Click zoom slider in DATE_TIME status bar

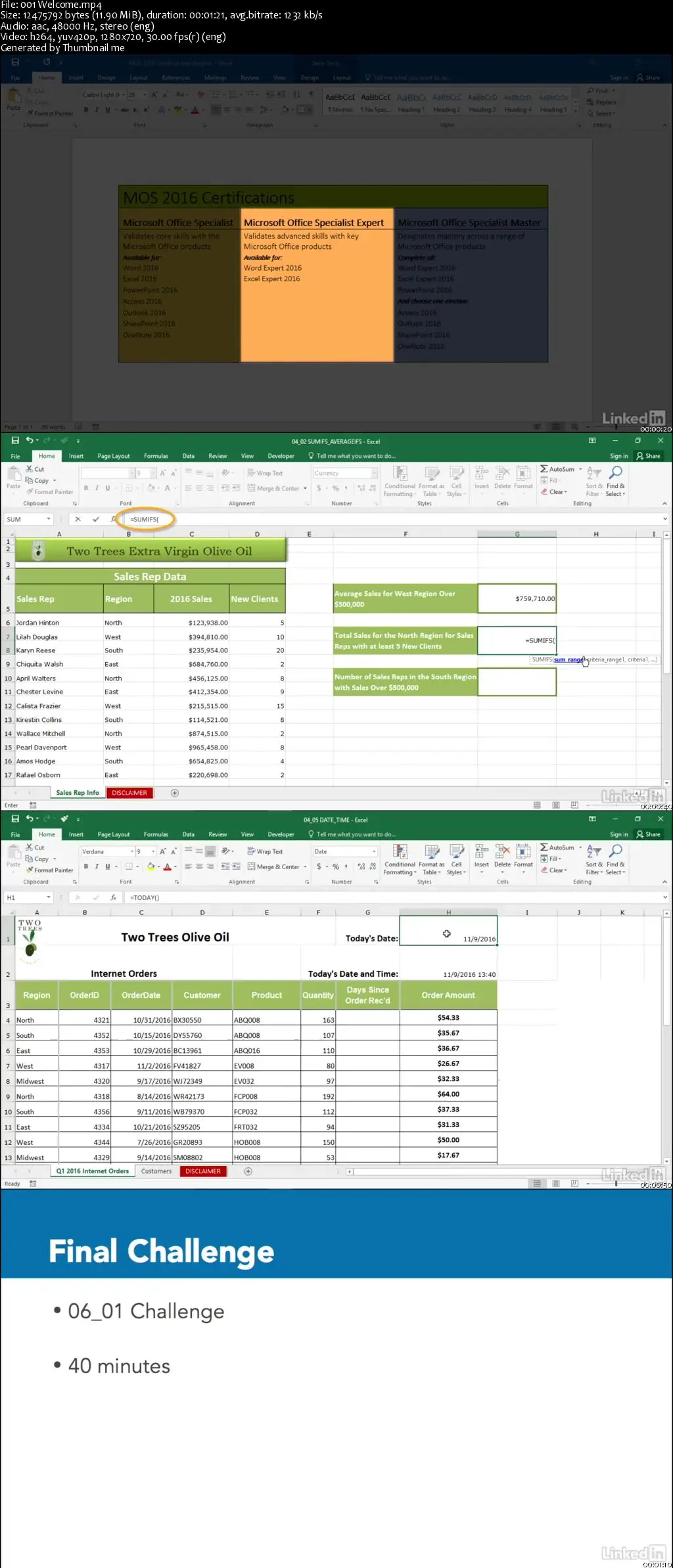[x=618, y=1184]
